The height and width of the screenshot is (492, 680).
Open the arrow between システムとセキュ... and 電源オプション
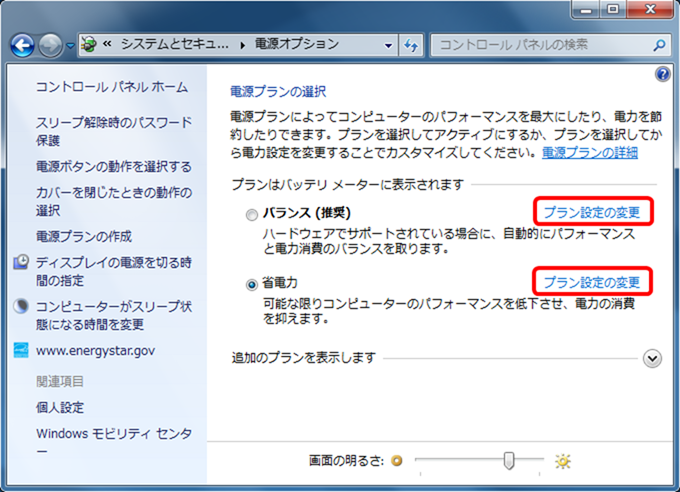(242, 45)
